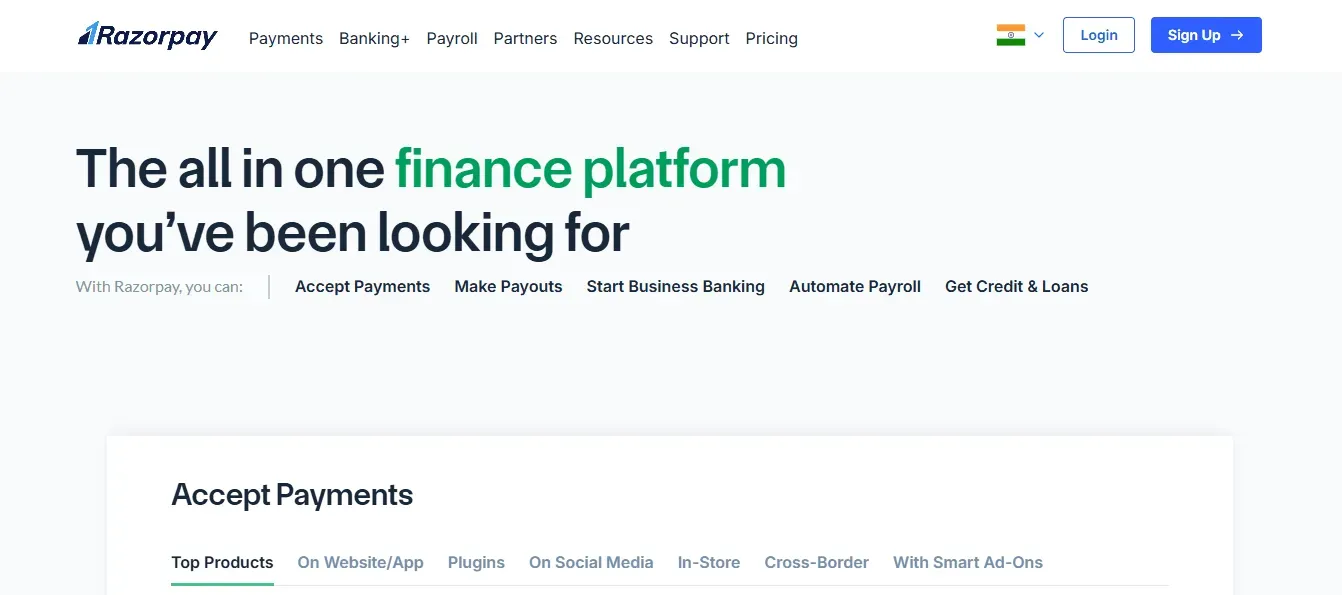
Task: Open the Payments menu
Action: 286,38
